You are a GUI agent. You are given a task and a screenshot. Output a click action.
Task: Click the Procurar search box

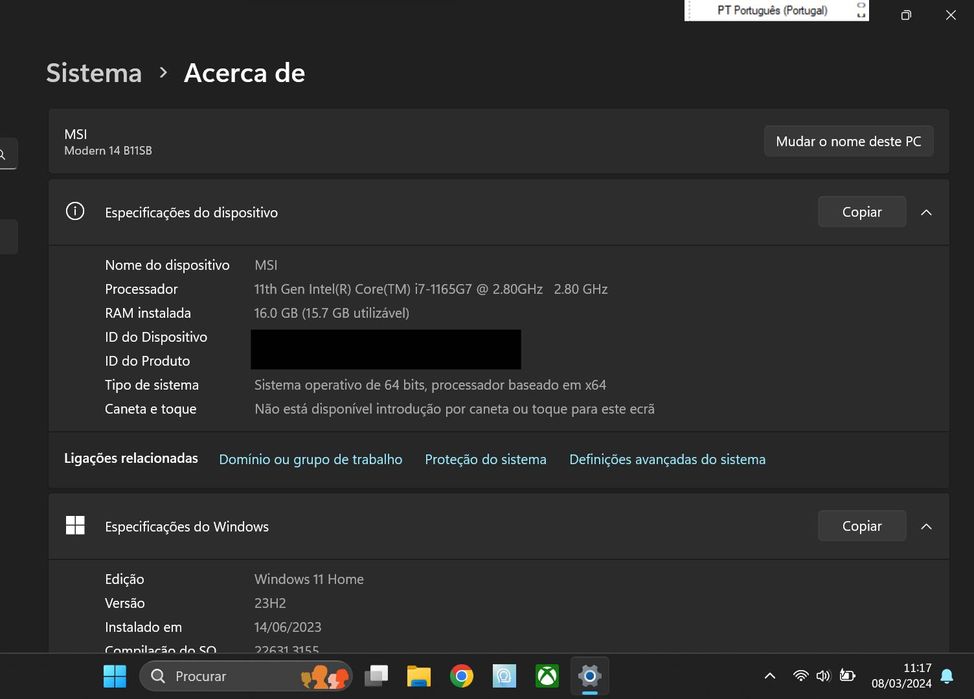246,676
